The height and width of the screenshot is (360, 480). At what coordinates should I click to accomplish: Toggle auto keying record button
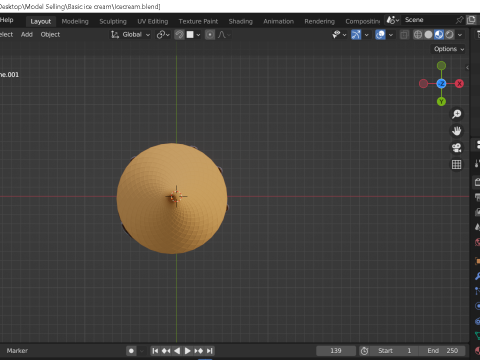click(x=131, y=351)
